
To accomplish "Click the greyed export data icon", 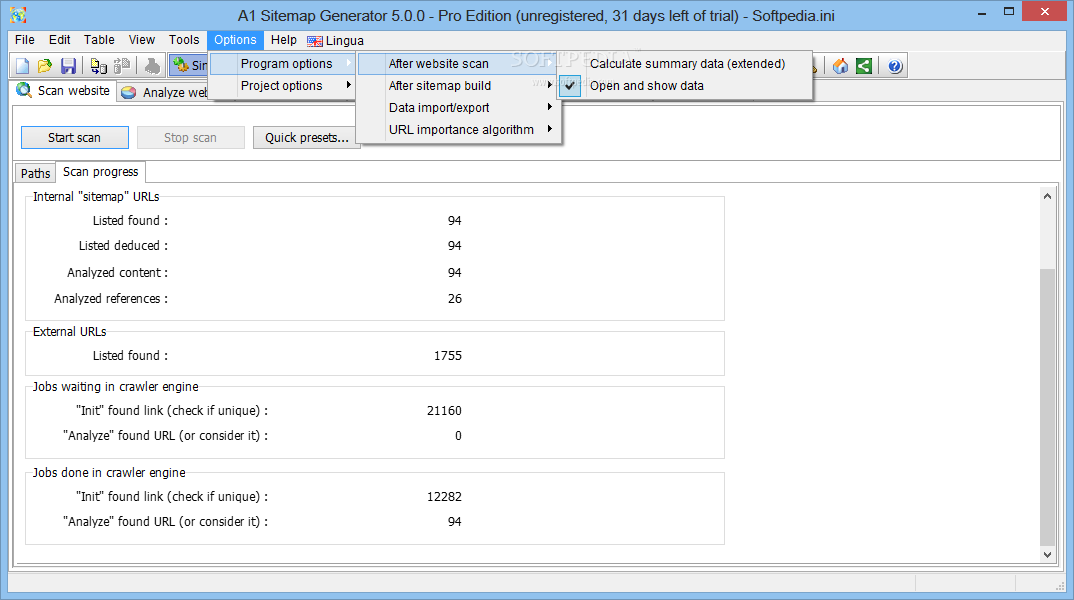I will 122,66.
